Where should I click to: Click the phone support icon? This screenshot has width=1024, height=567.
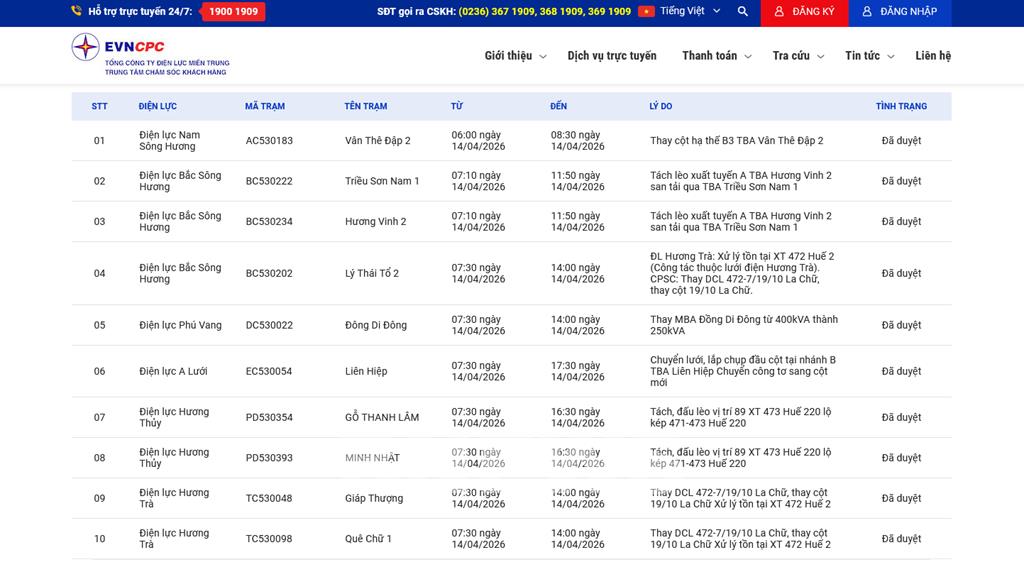[77, 12]
